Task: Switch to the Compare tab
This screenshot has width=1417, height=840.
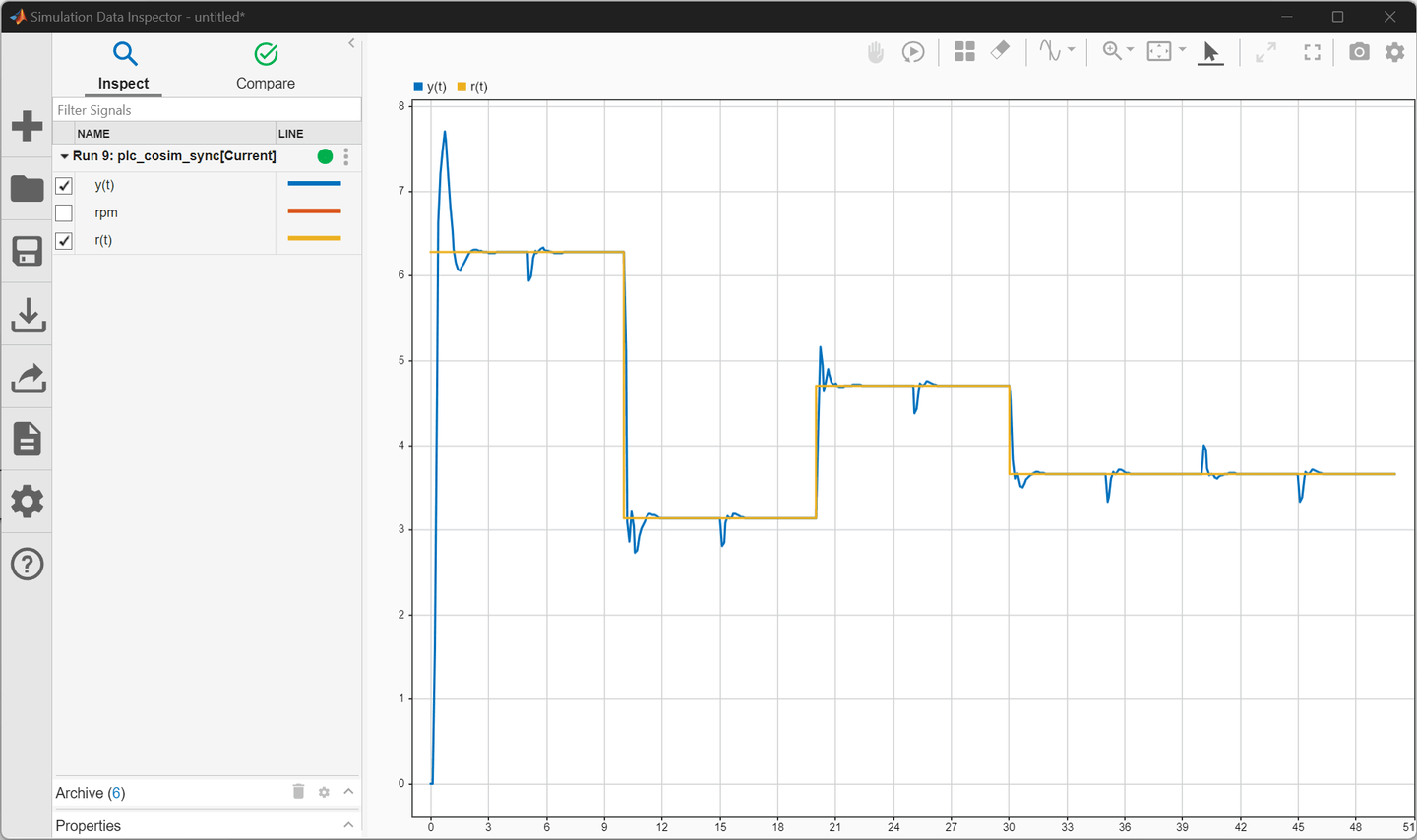Action: [x=266, y=65]
